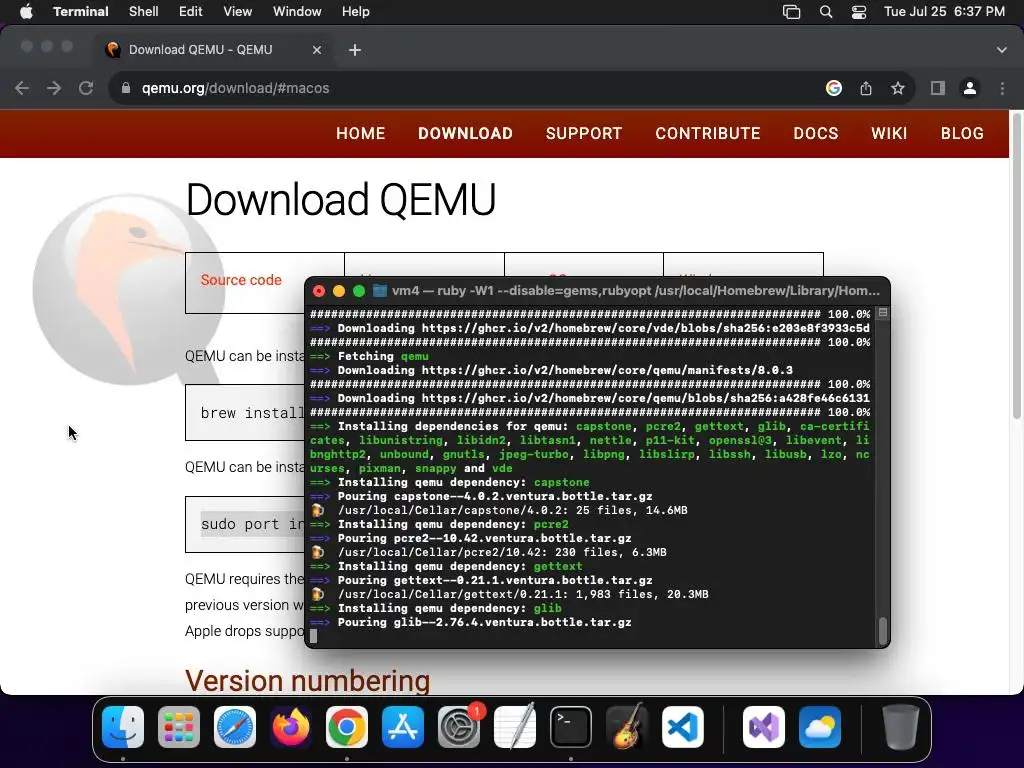Open the Edit menu in menu bar

click(x=191, y=12)
